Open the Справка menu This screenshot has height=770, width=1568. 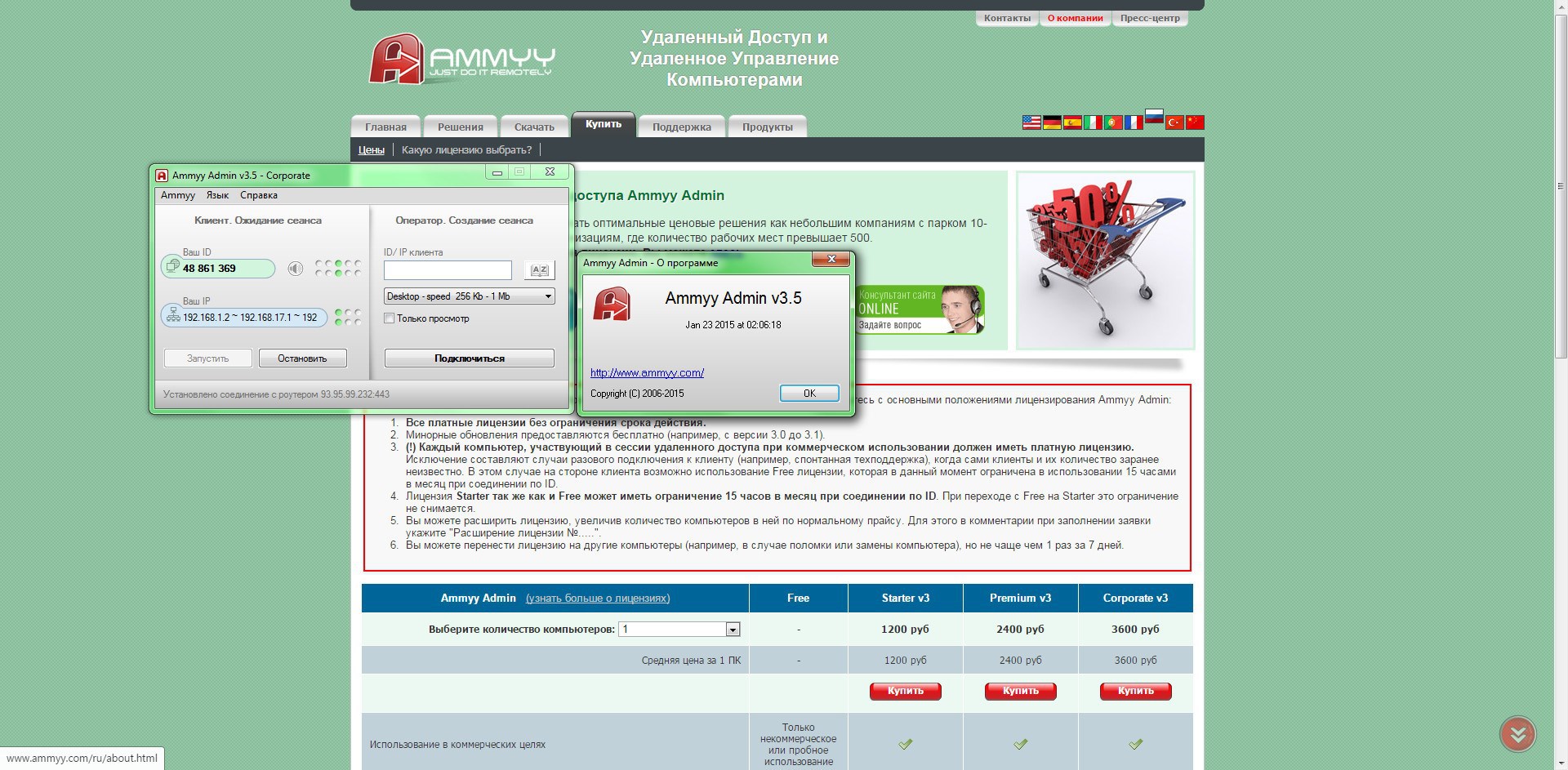(259, 195)
